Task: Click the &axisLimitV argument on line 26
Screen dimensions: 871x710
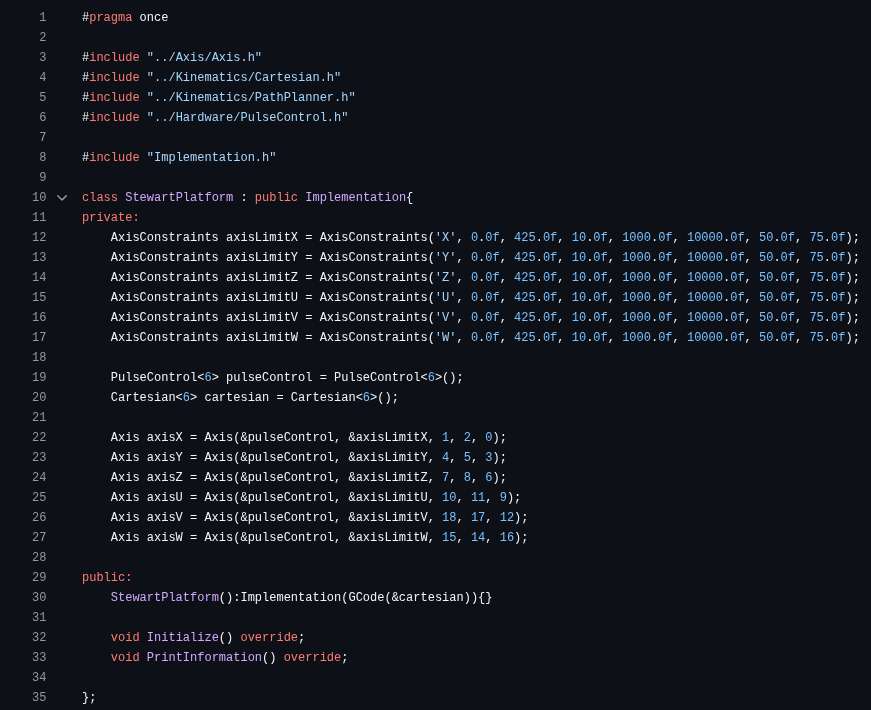Action: click(388, 517)
